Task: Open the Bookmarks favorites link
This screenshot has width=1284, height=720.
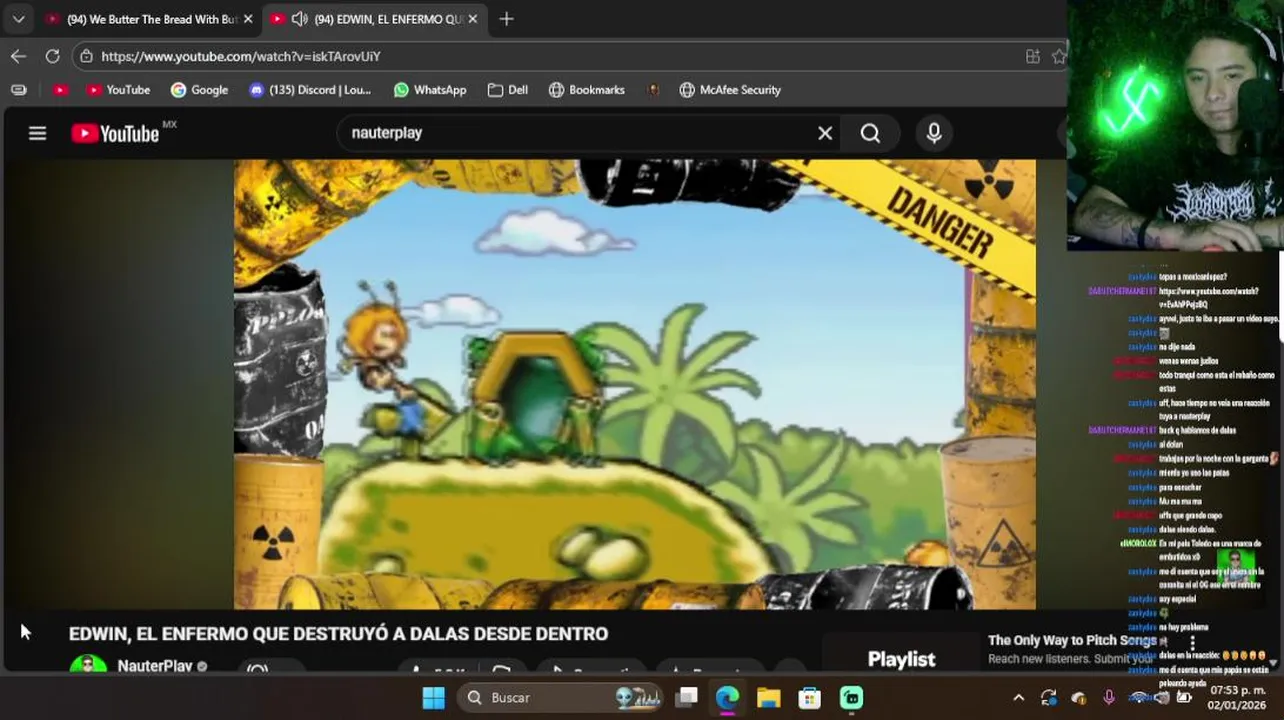Action: tap(587, 90)
